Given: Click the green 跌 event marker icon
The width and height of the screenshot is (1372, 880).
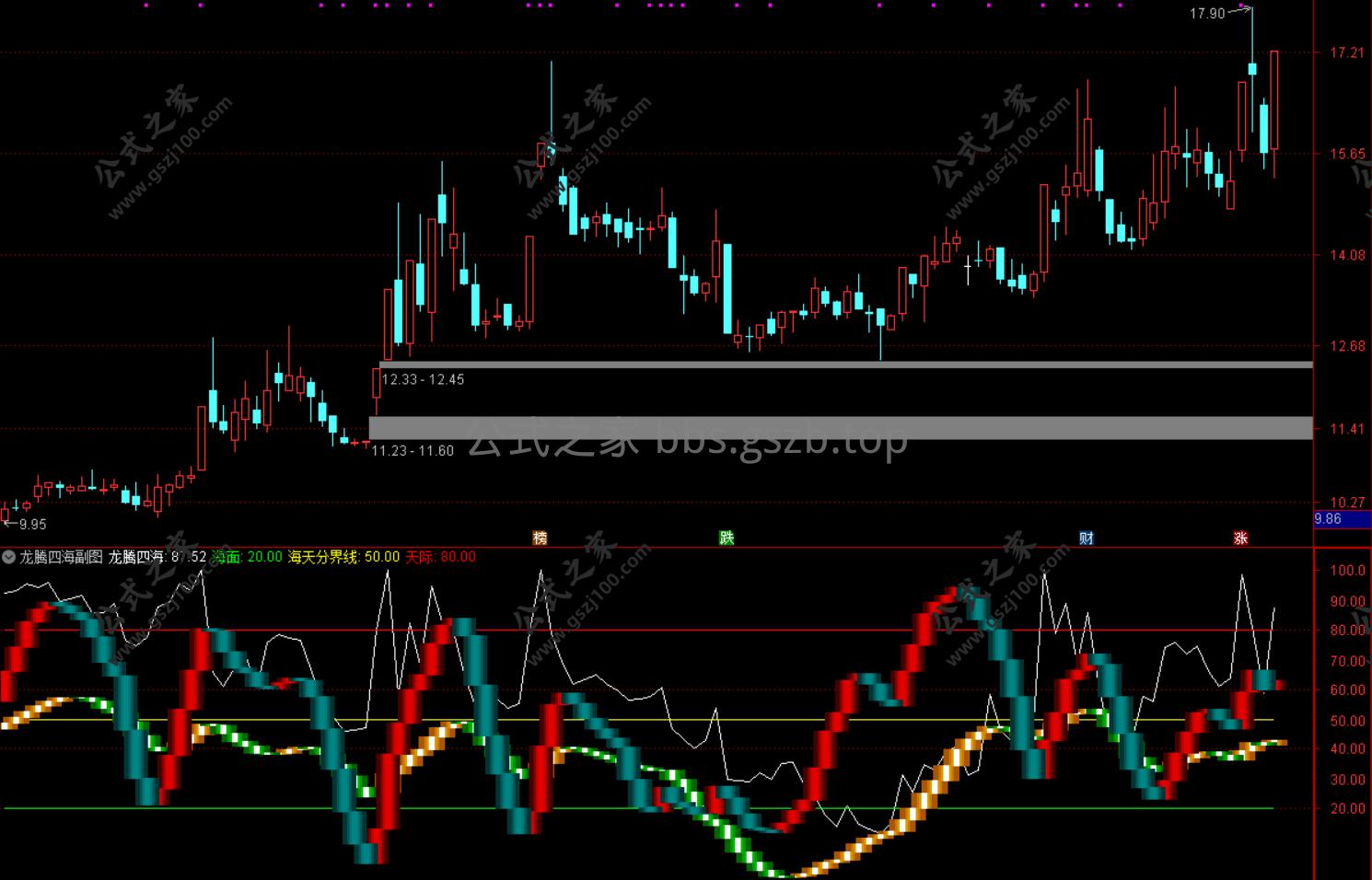Looking at the screenshot, I should click(x=727, y=538).
